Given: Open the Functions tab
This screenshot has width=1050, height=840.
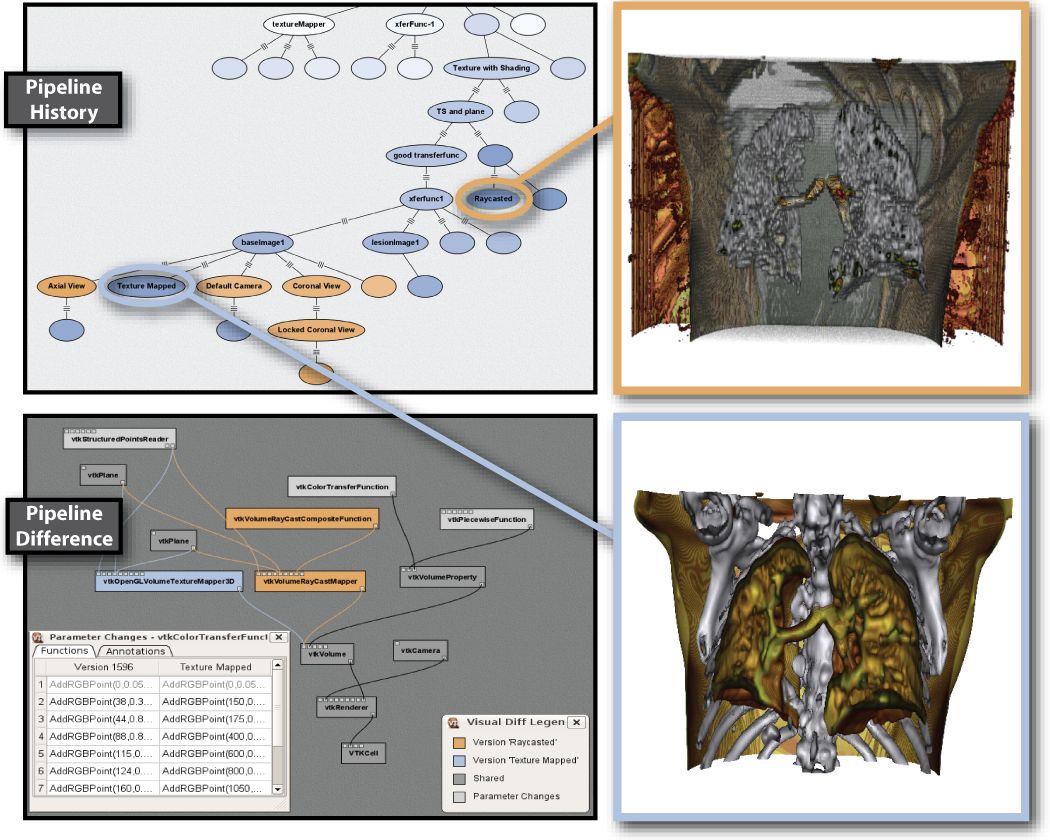Looking at the screenshot, I should [62, 651].
